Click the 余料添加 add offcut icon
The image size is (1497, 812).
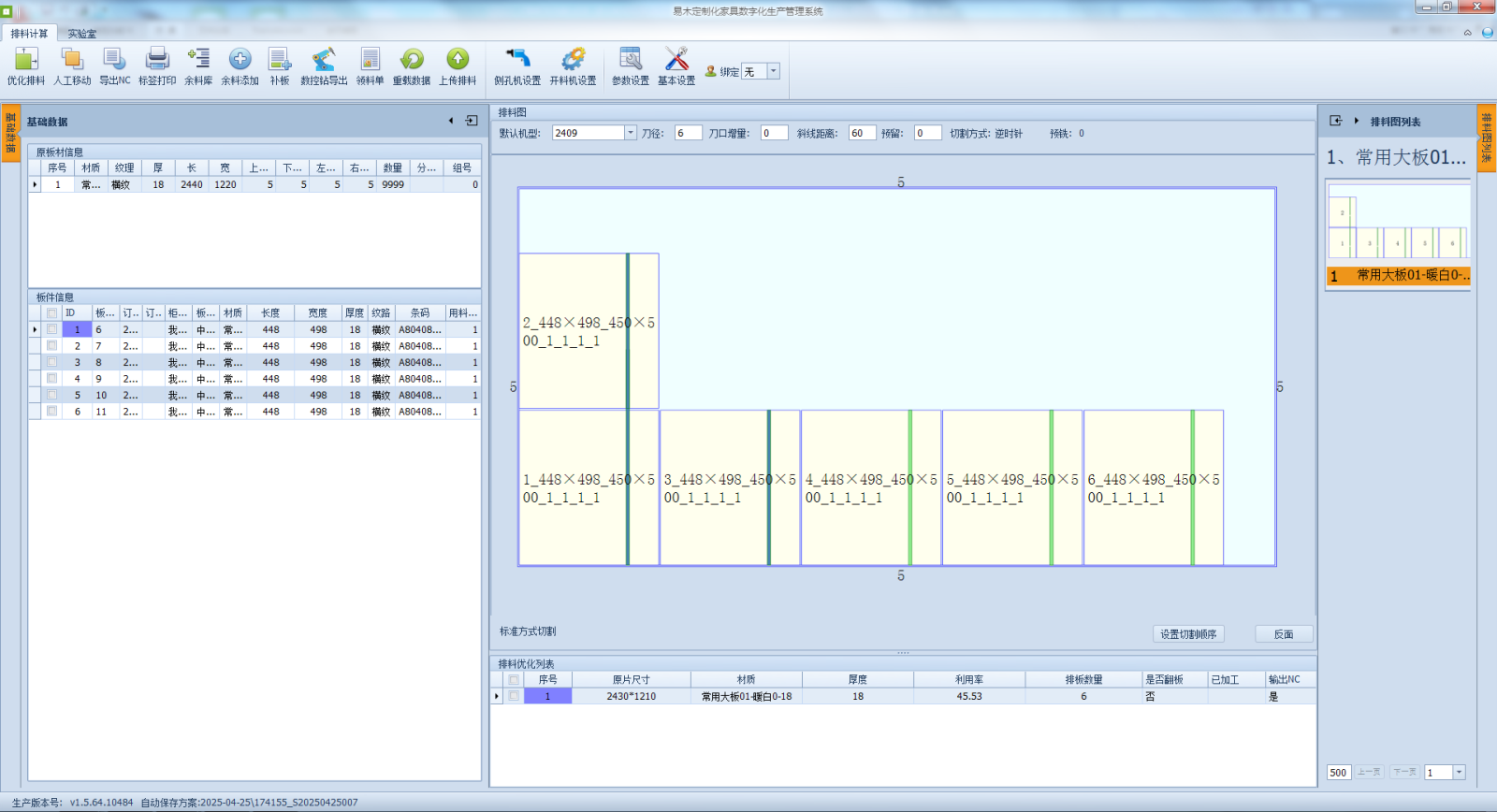240,66
